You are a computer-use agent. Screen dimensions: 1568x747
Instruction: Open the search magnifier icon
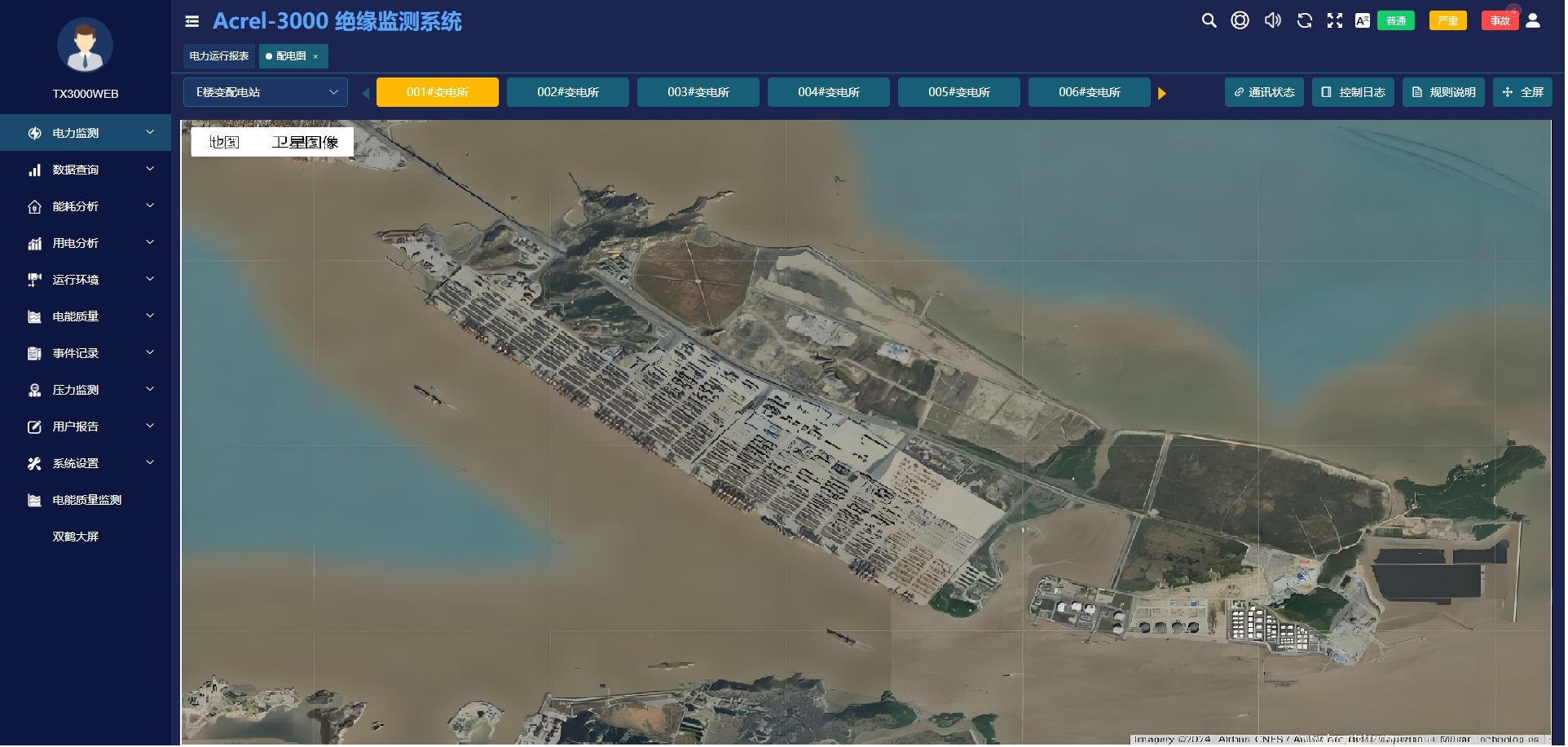[x=1211, y=20]
